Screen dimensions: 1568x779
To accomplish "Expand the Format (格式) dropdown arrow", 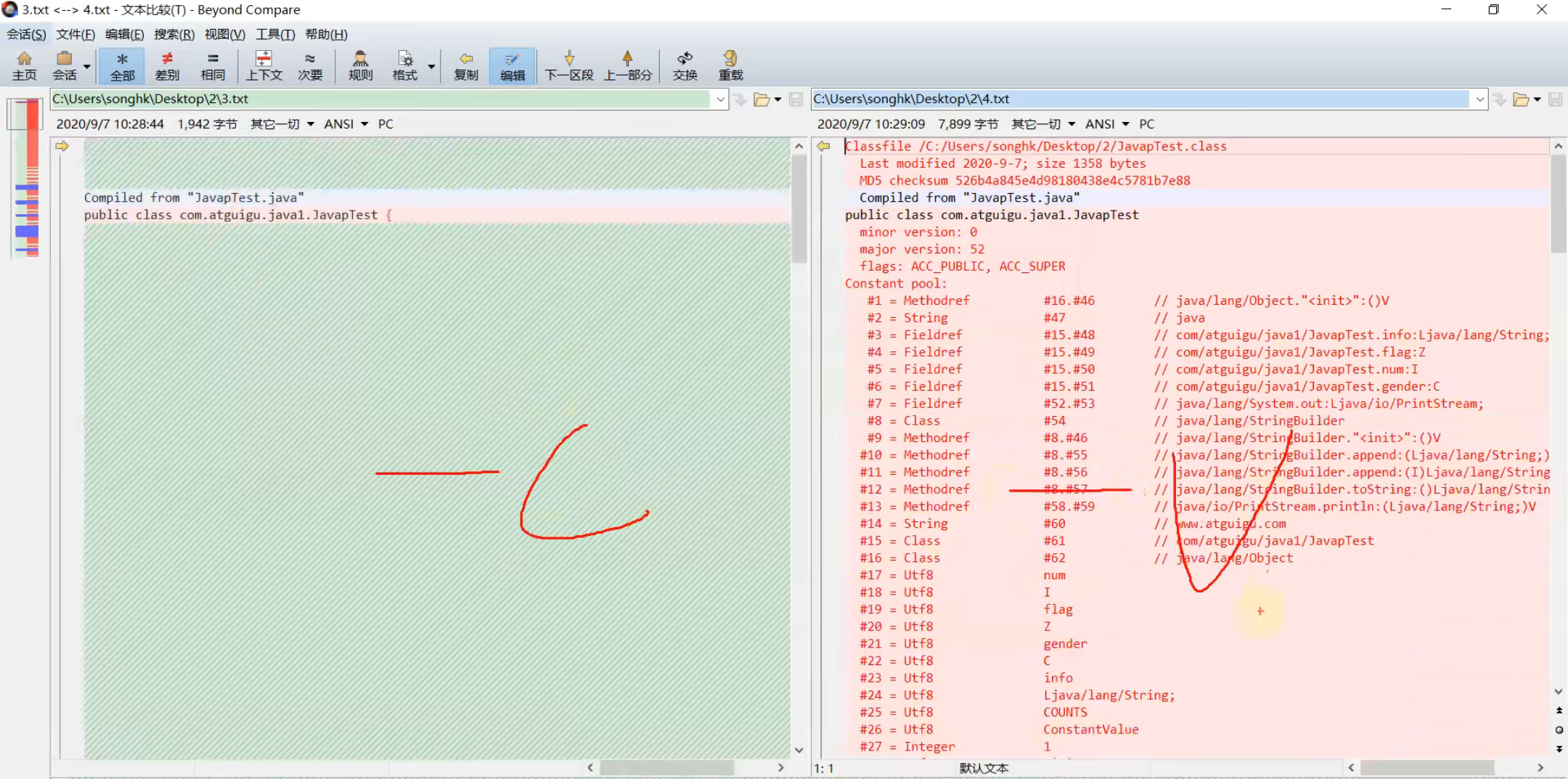I will click(431, 66).
